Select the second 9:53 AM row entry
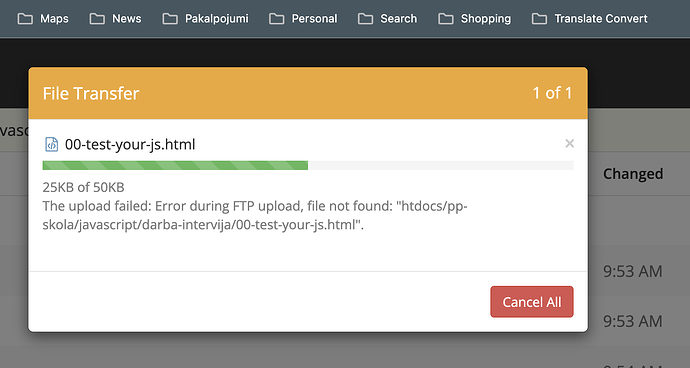The width and height of the screenshot is (690, 368). [x=632, y=321]
